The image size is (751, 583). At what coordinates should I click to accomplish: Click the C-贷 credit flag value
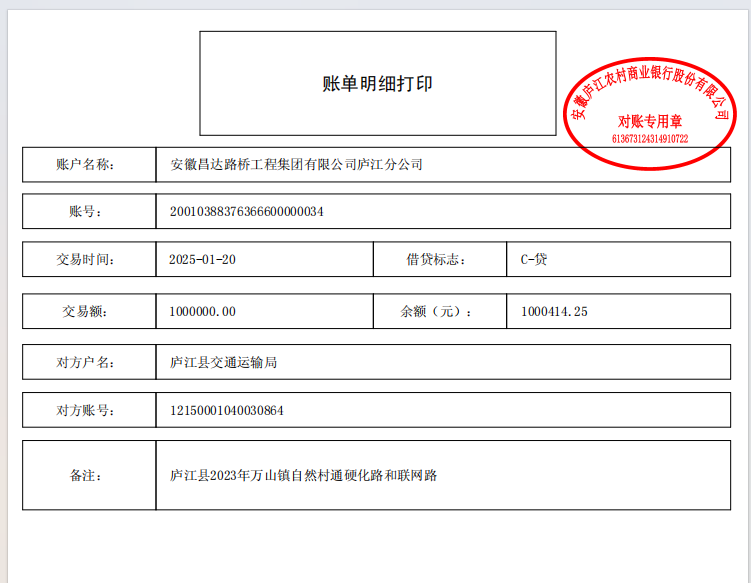(x=534, y=260)
